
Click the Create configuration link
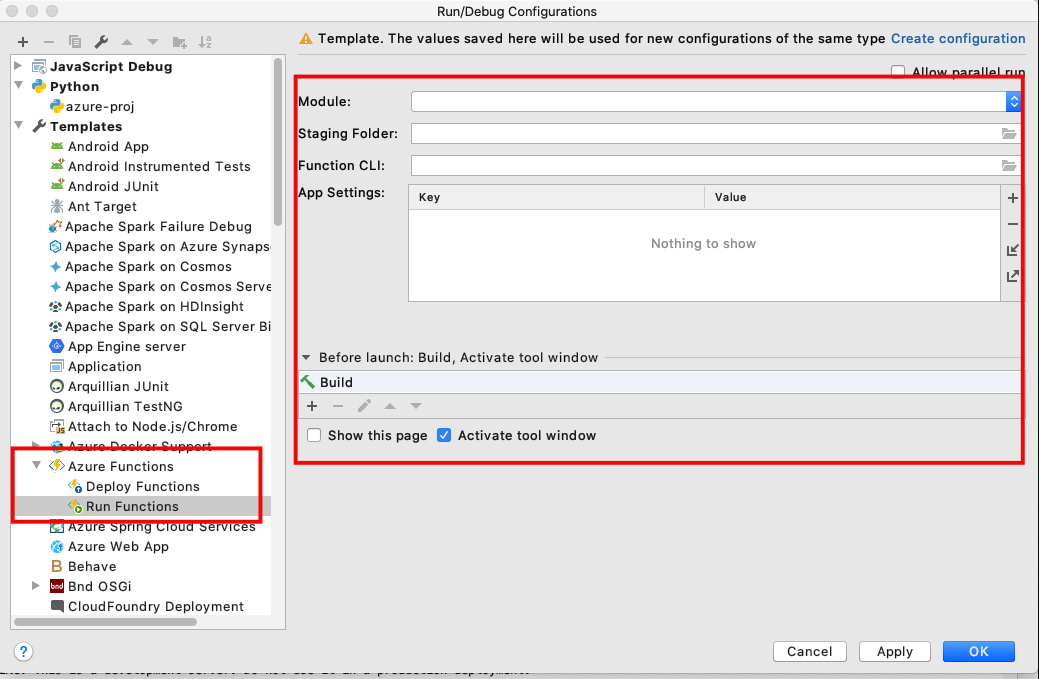957,38
